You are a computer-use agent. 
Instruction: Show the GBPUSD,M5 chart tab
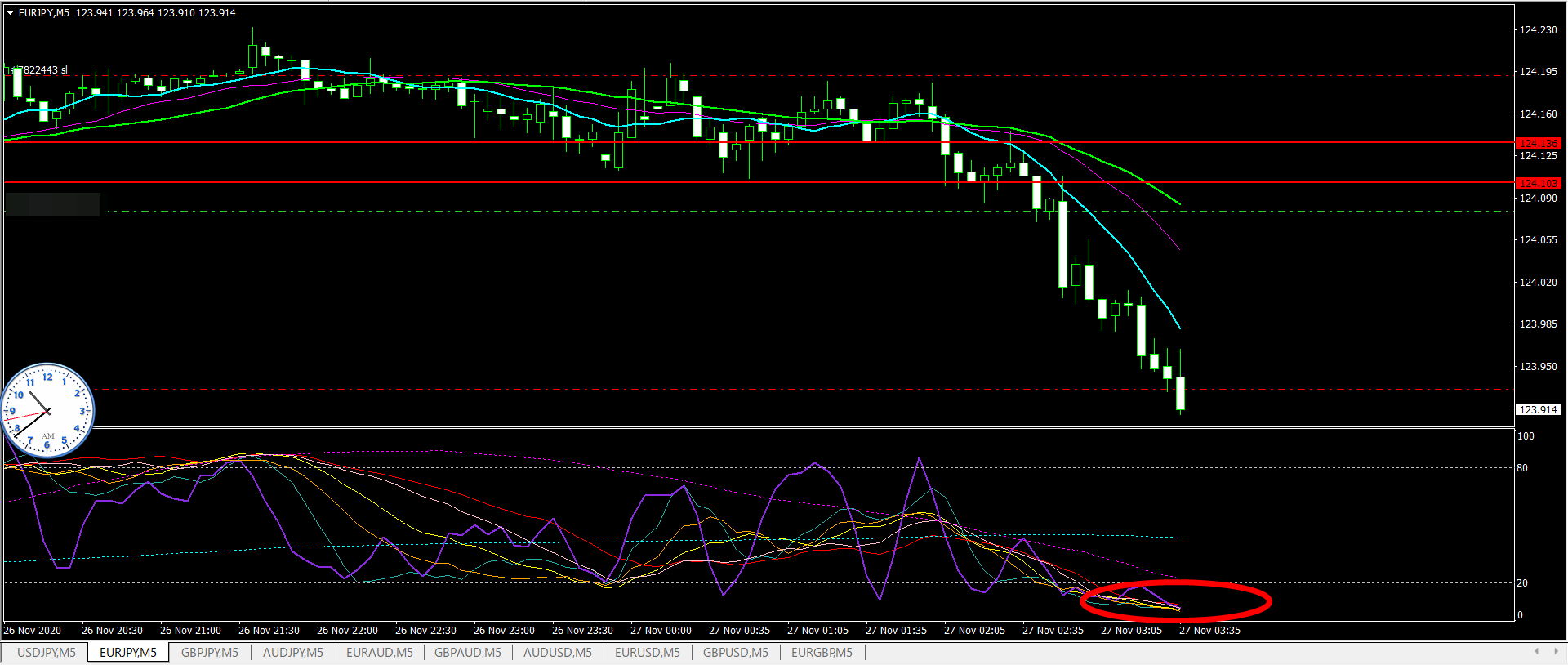pos(735,652)
